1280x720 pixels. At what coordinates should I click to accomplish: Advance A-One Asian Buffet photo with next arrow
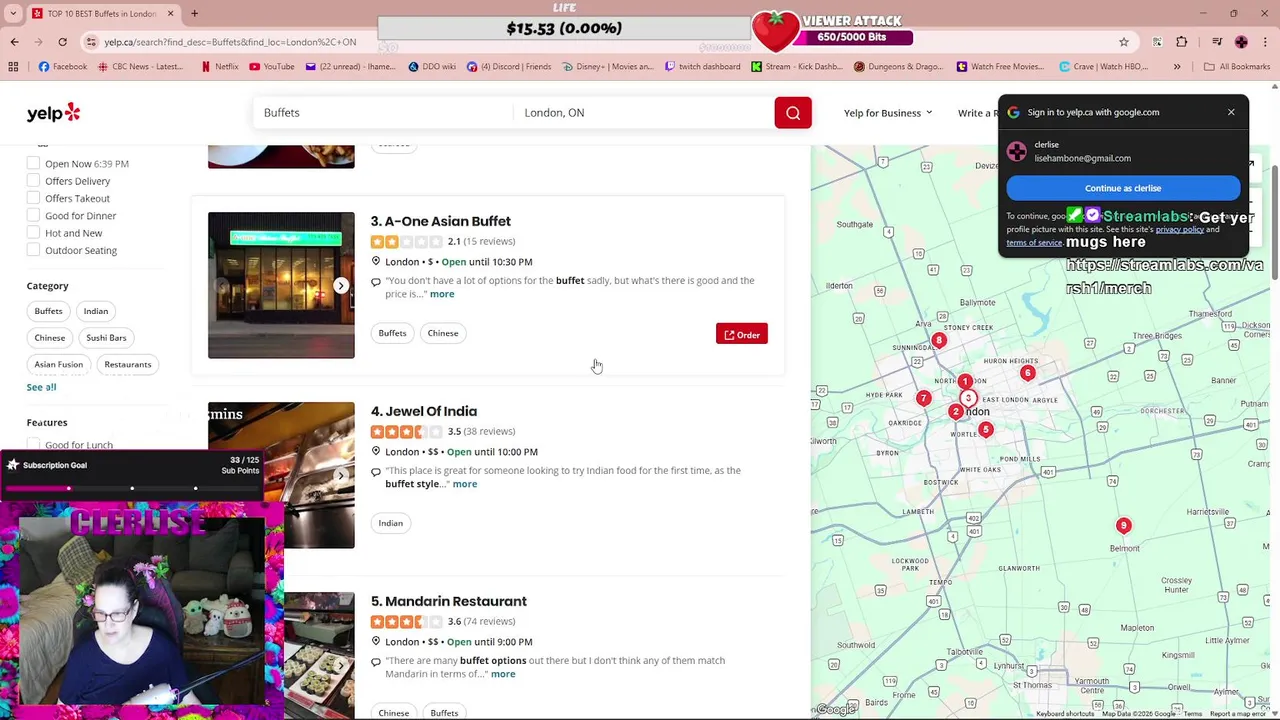pos(341,285)
